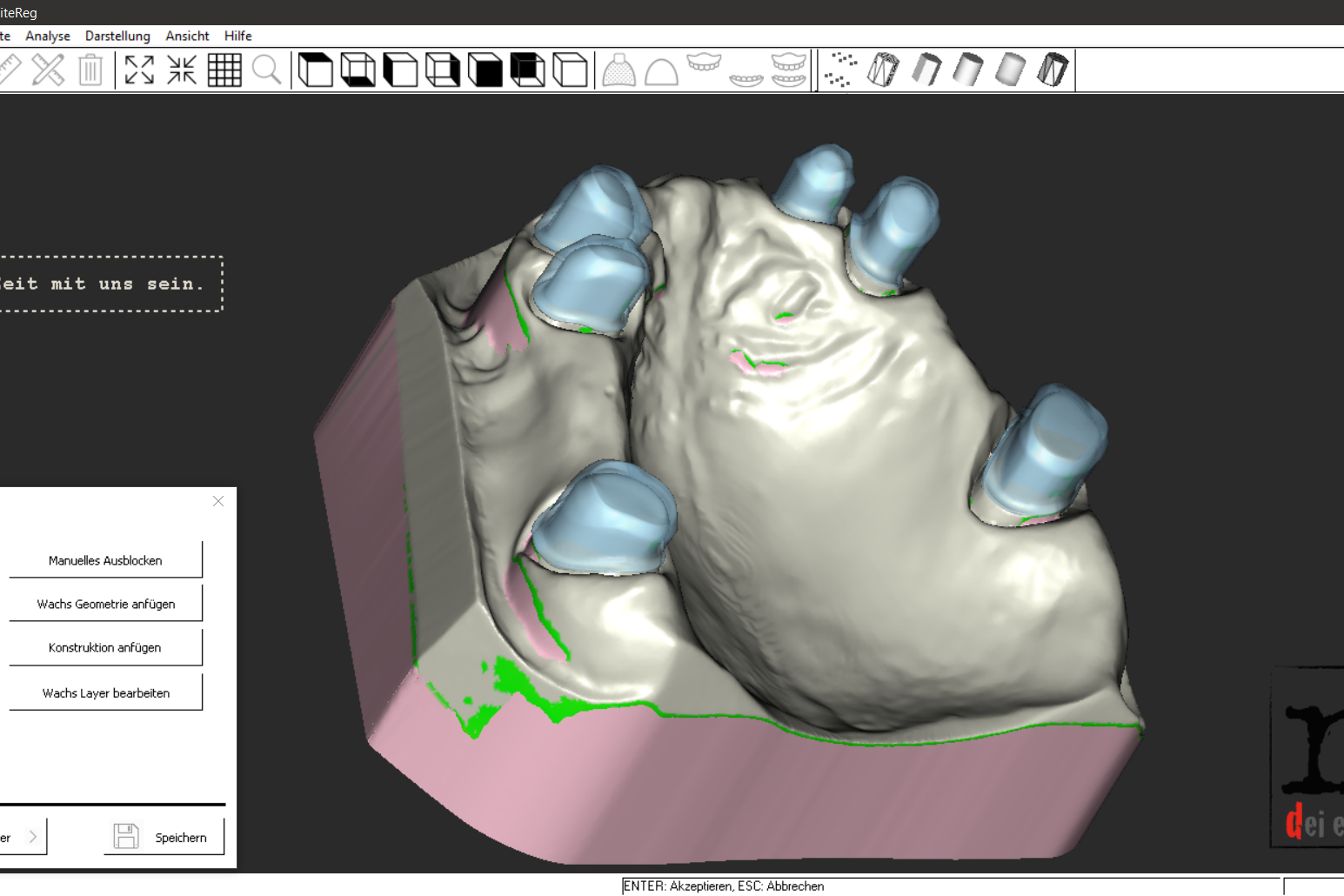
Task: Switch to bottom view cube icon
Action: pyautogui.click(x=358, y=70)
